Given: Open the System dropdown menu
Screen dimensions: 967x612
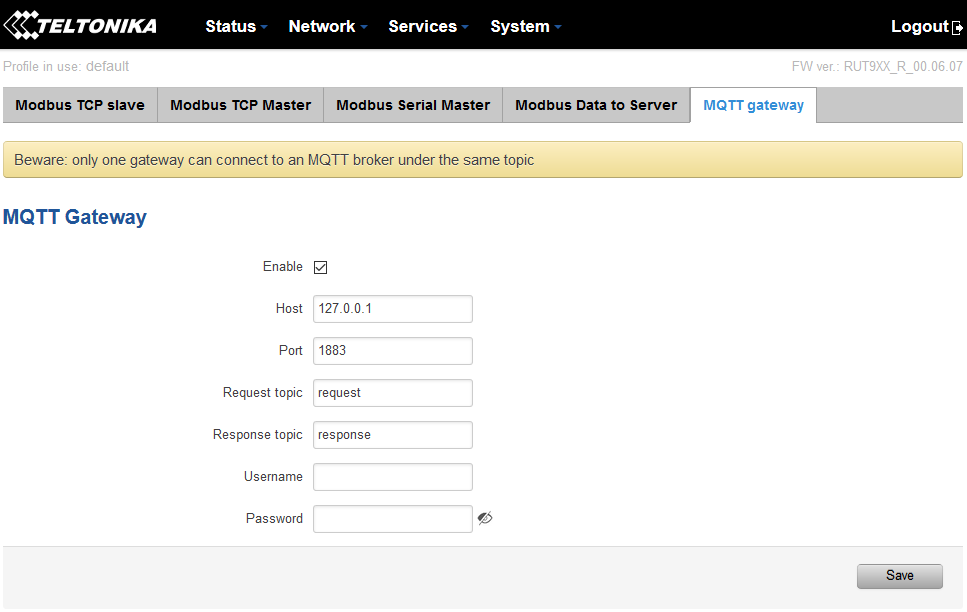Looking at the screenshot, I should (520, 26).
